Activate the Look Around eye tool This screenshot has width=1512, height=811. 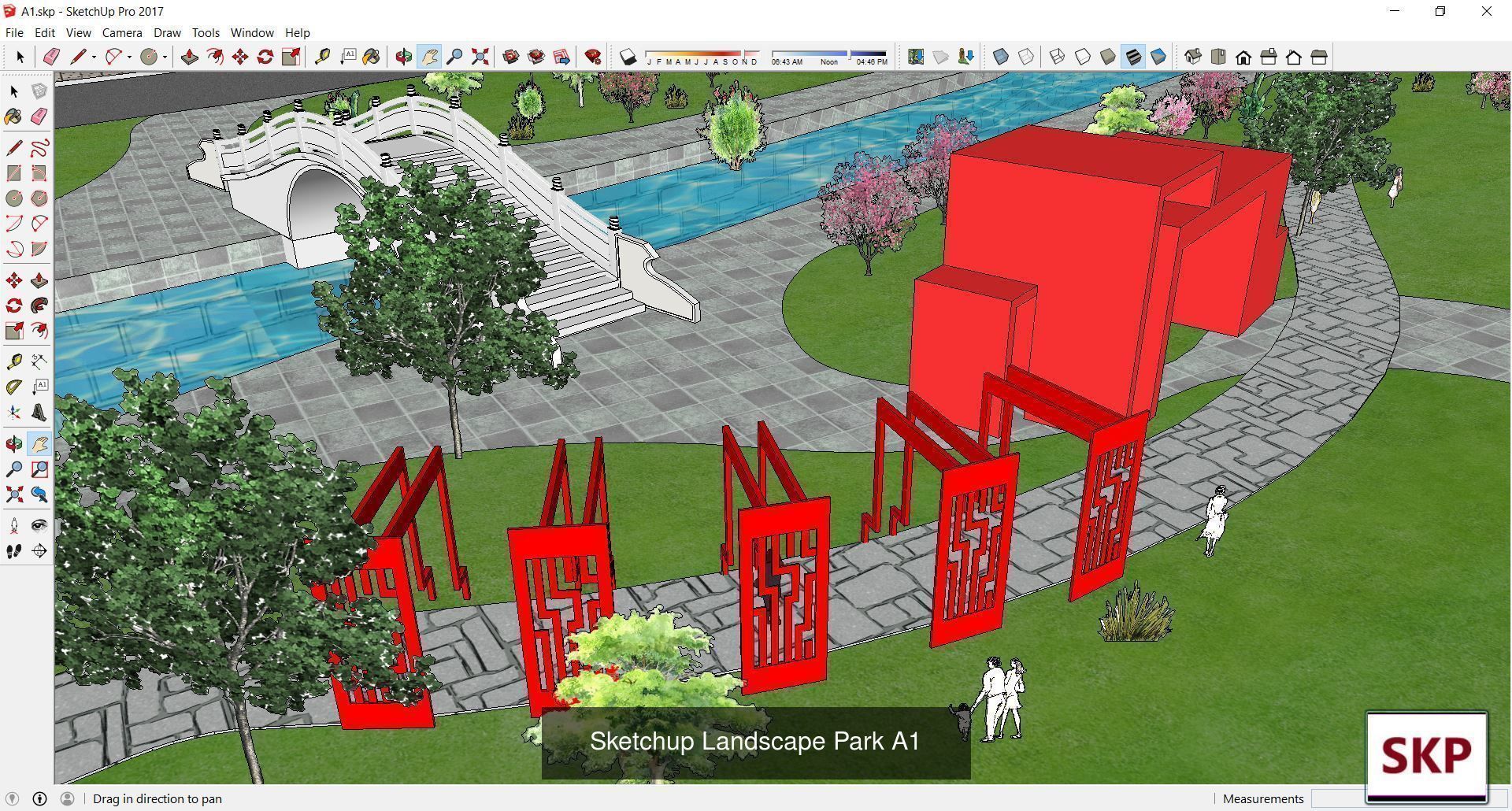39,526
